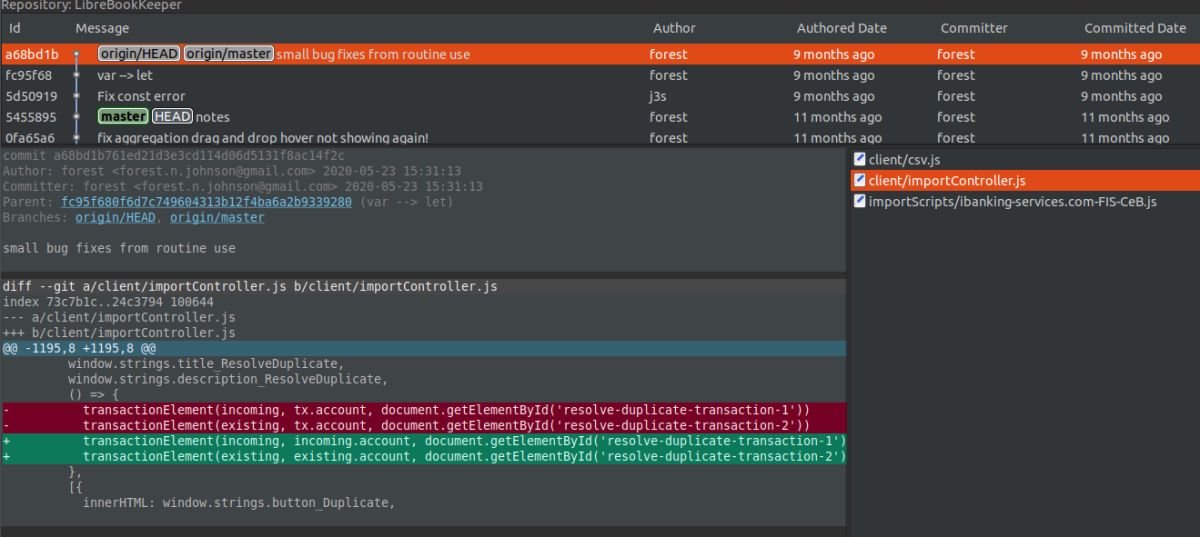Click added line with existing.account

[423, 456]
